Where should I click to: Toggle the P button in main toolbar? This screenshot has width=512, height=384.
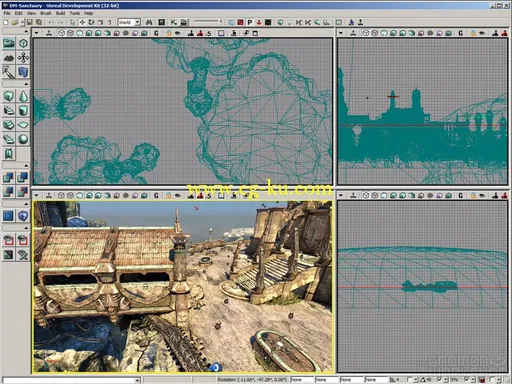(249, 22)
